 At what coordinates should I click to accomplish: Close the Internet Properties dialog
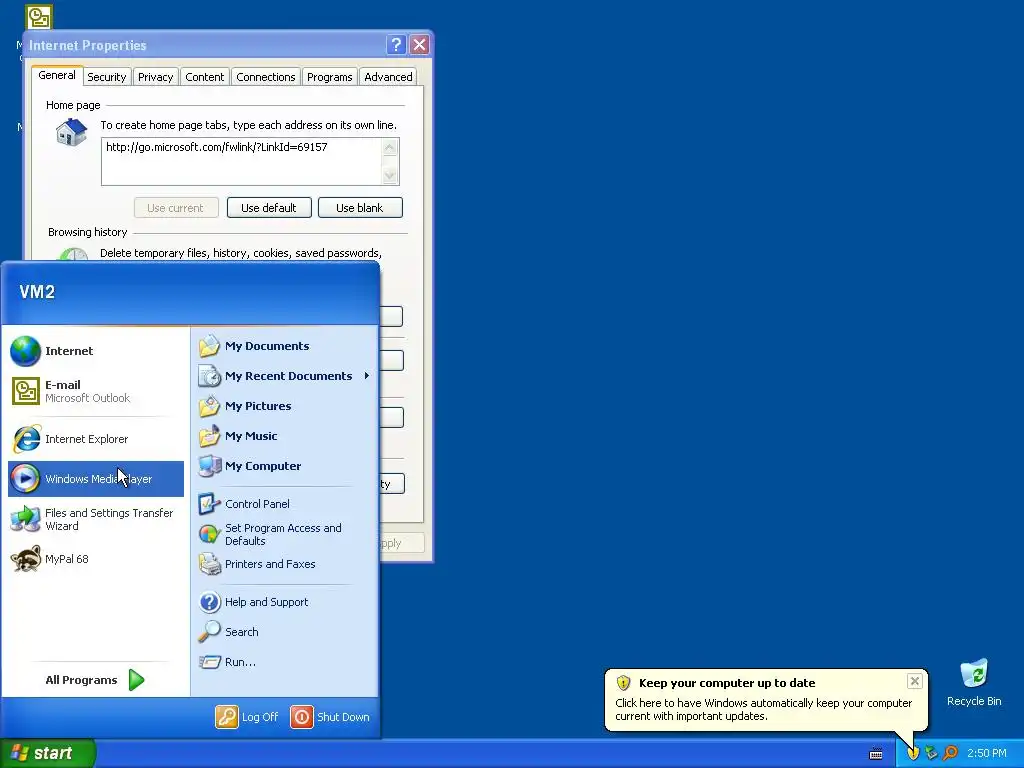(419, 44)
